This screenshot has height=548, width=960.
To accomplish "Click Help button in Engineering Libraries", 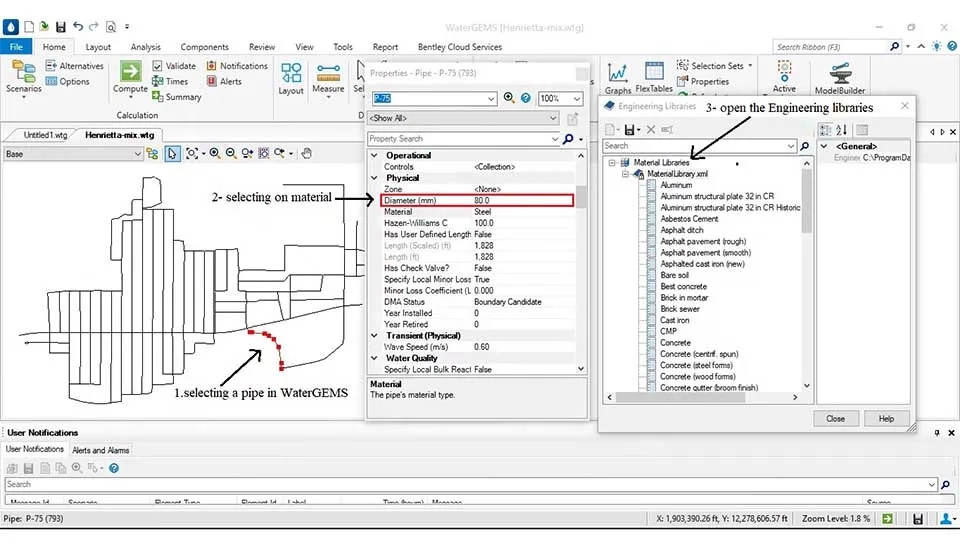I will tap(886, 418).
